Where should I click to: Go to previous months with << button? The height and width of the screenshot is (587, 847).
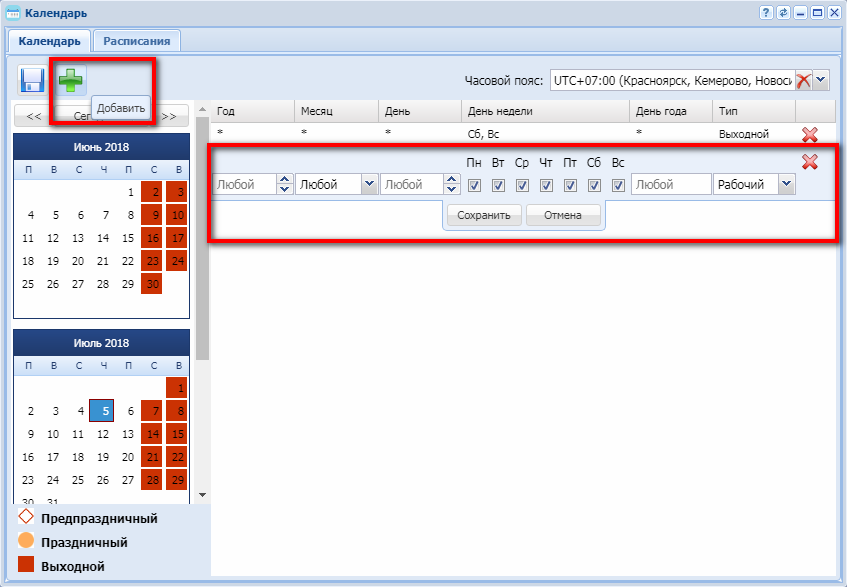pos(34,116)
